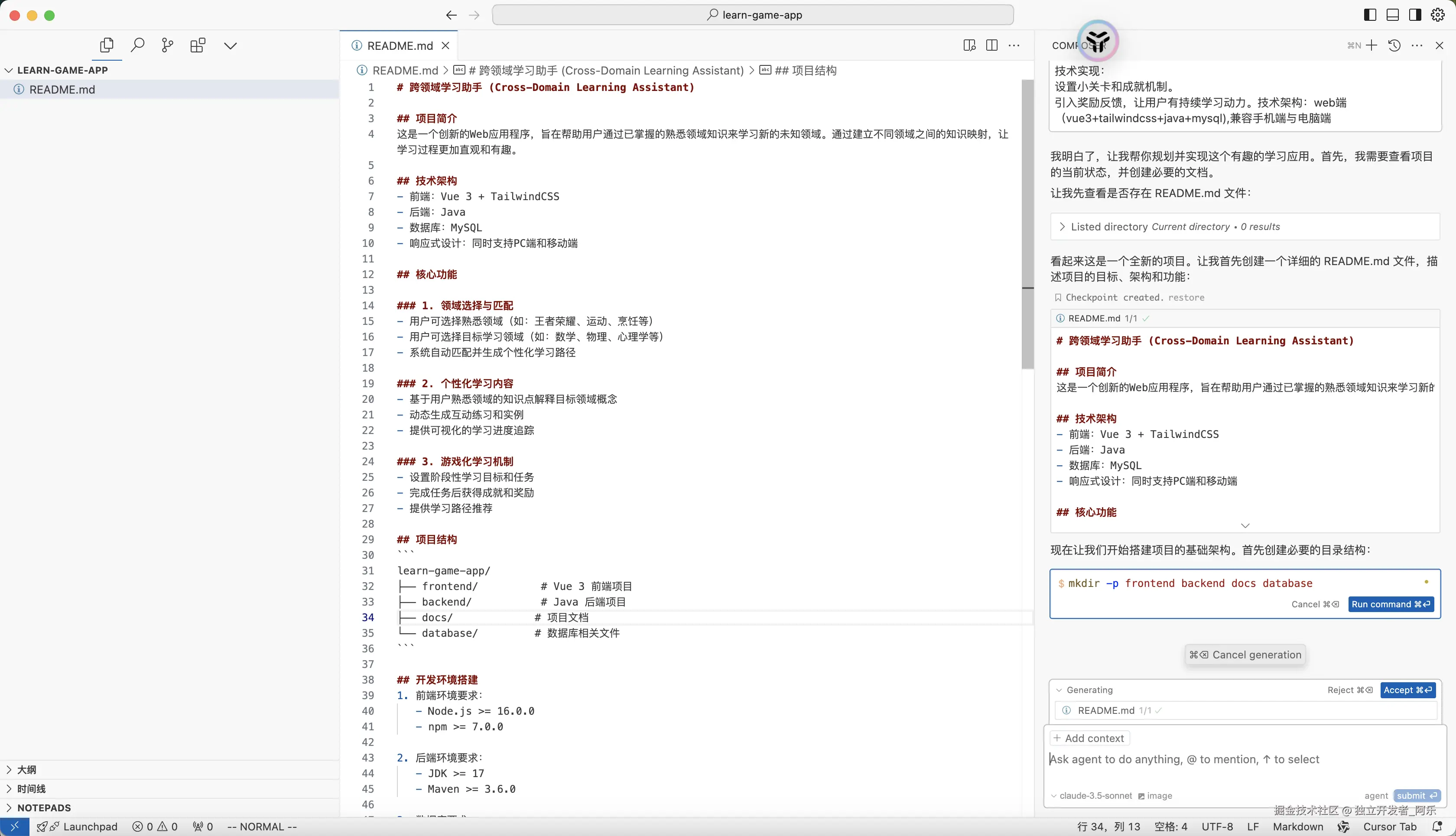Start new composer with plus icon
This screenshot has height=836, width=1456.
click(x=1371, y=45)
